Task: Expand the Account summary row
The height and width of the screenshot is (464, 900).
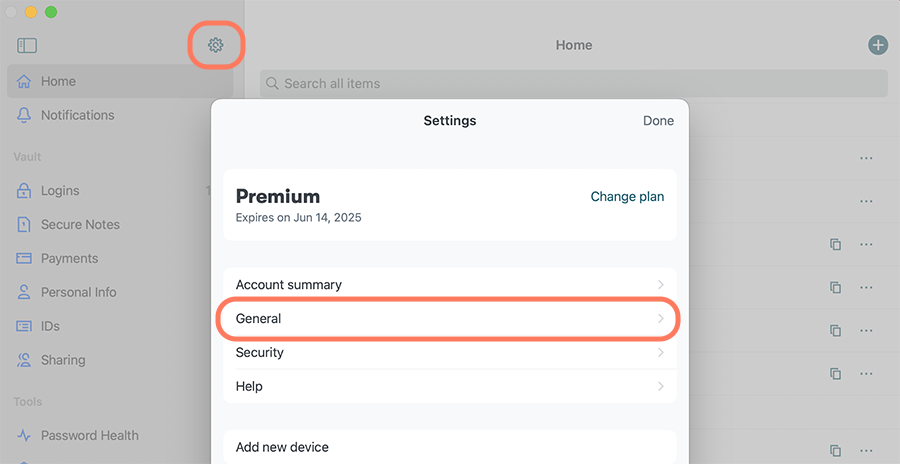Action: coord(450,285)
